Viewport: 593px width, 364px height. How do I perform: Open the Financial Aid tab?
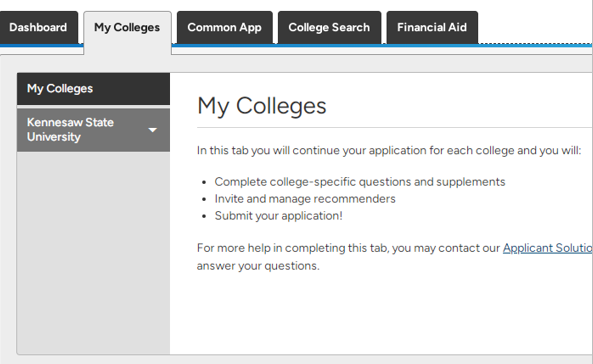[432, 28]
